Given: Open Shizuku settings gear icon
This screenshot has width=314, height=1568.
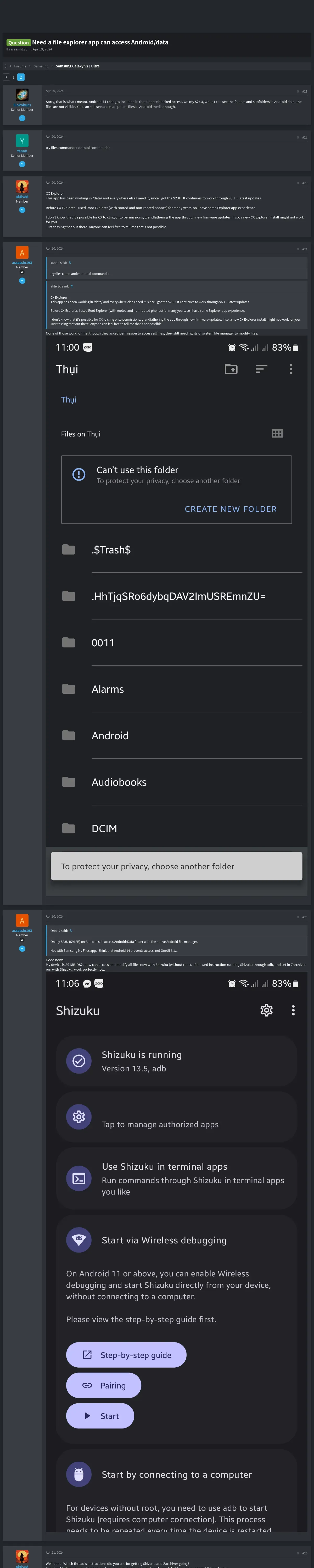Looking at the screenshot, I should pyautogui.click(x=266, y=1010).
